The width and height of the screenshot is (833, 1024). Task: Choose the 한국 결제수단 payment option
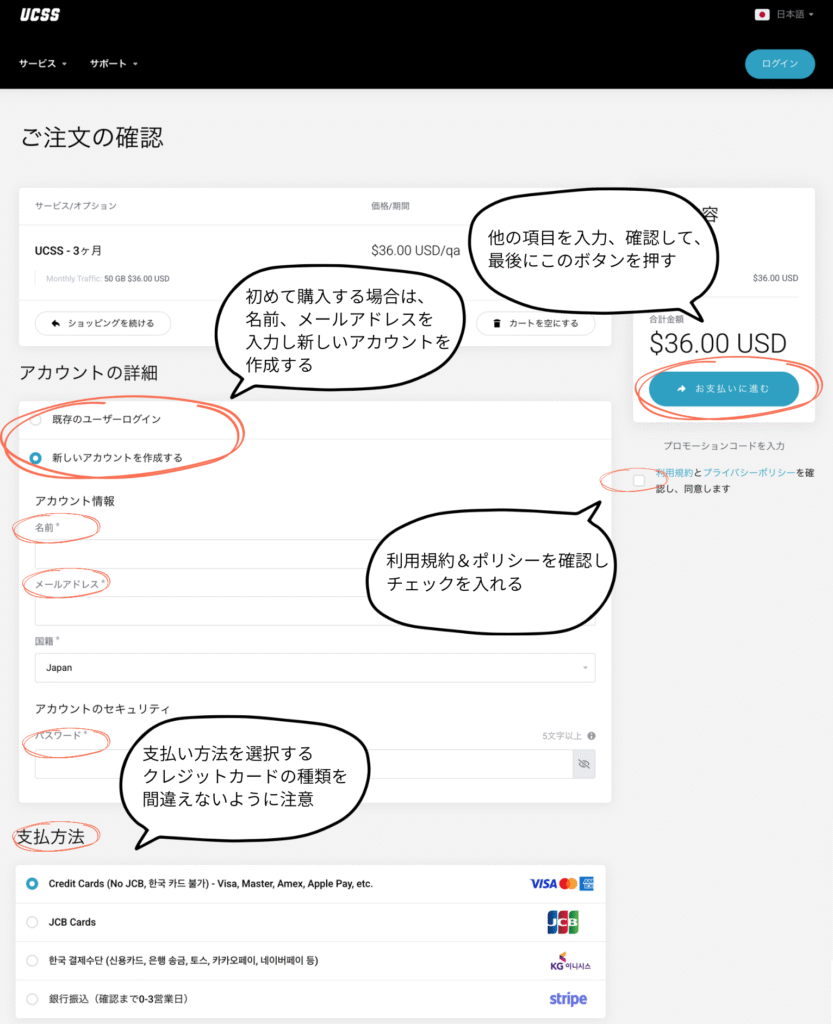tap(32, 961)
